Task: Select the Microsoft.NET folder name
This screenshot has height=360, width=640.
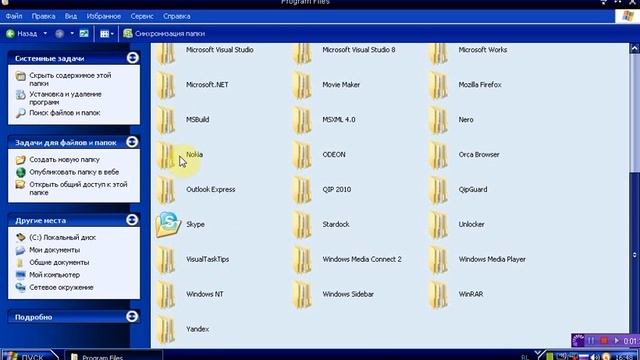Action: click(207, 85)
